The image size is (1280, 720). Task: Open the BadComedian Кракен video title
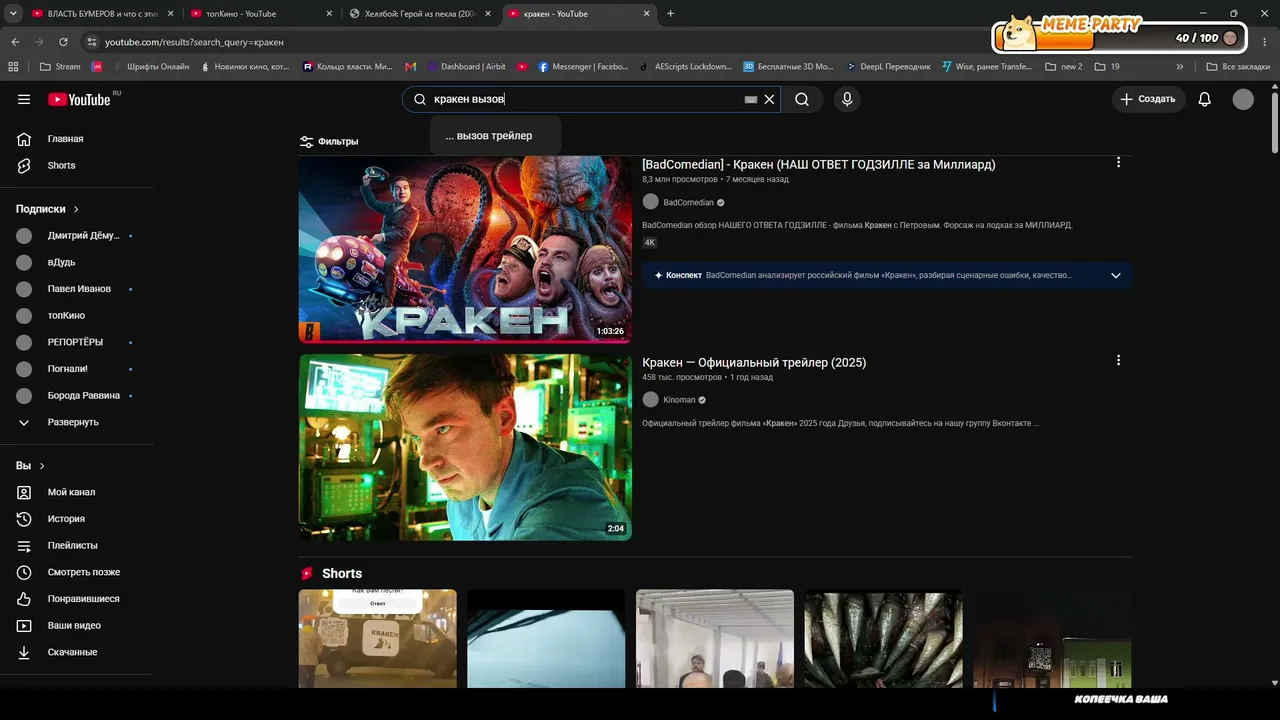[x=819, y=164]
